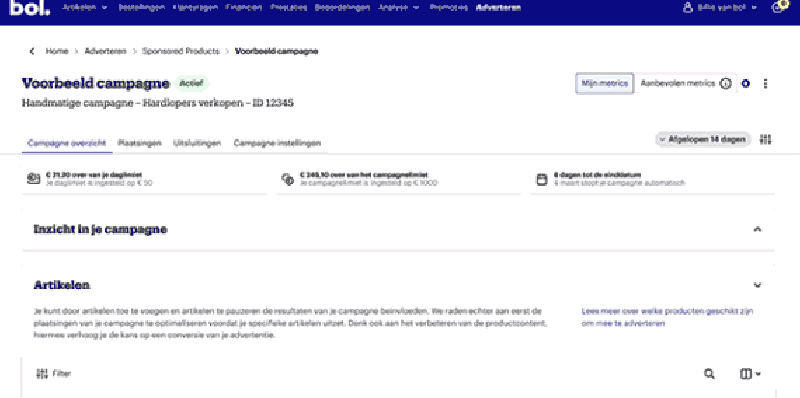Expand the Artikelen section chevron
The image size is (800, 398).
[758, 285]
